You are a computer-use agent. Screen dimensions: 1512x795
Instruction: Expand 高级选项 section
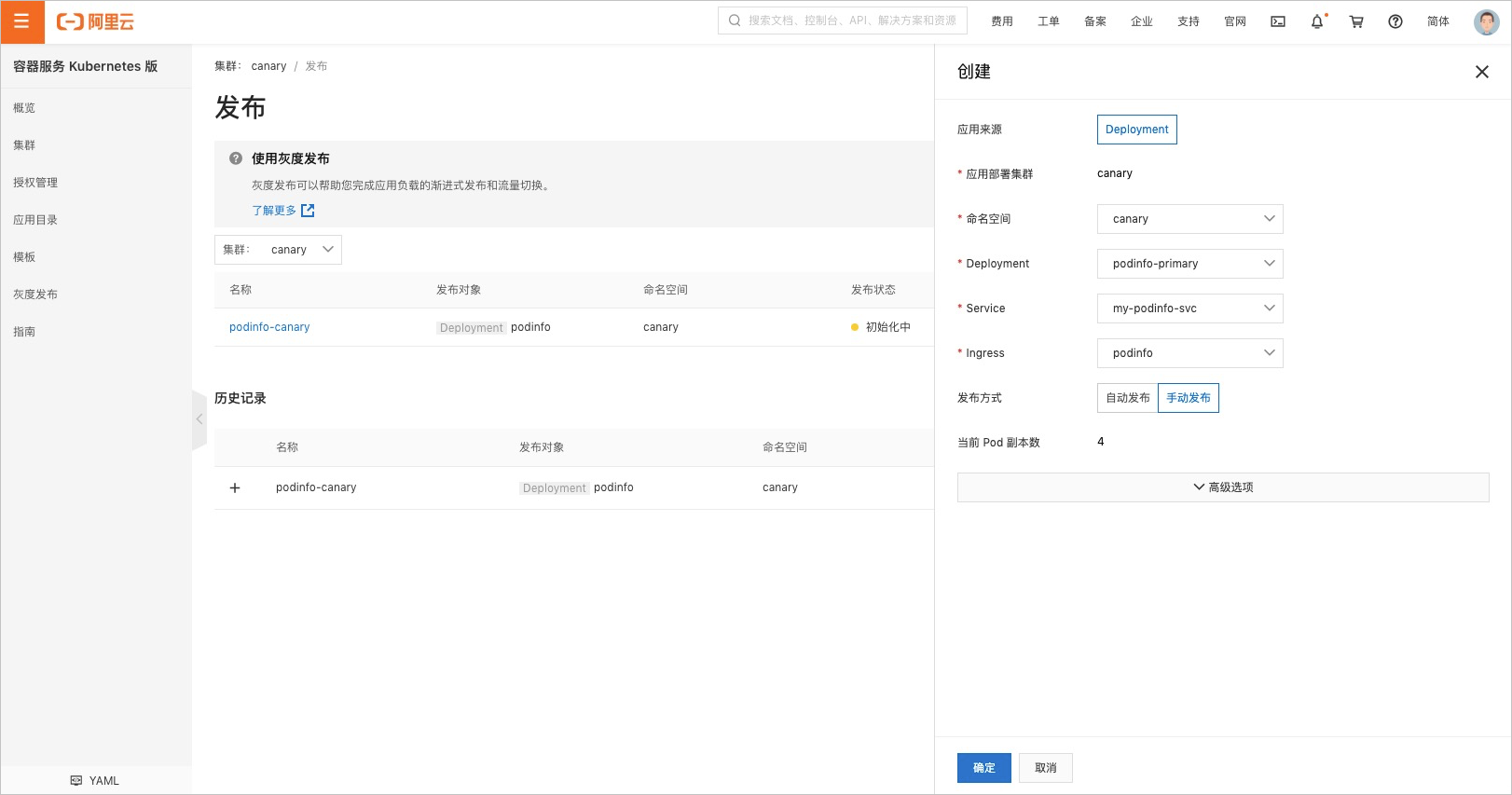[1223, 487]
